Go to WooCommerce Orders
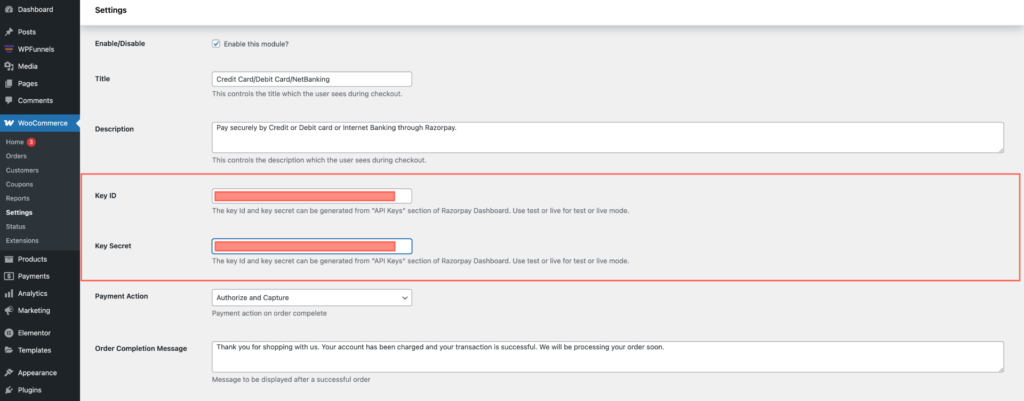The height and width of the screenshot is (401, 1024). [x=16, y=156]
